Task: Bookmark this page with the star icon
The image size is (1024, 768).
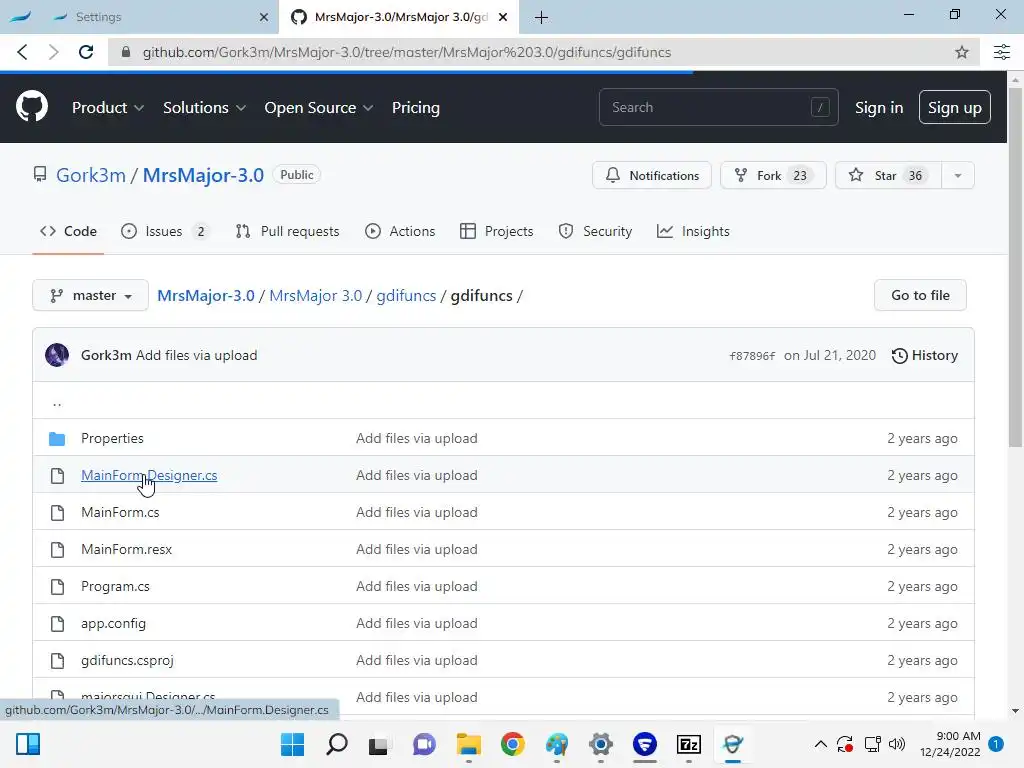Action: click(x=961, y=52)
